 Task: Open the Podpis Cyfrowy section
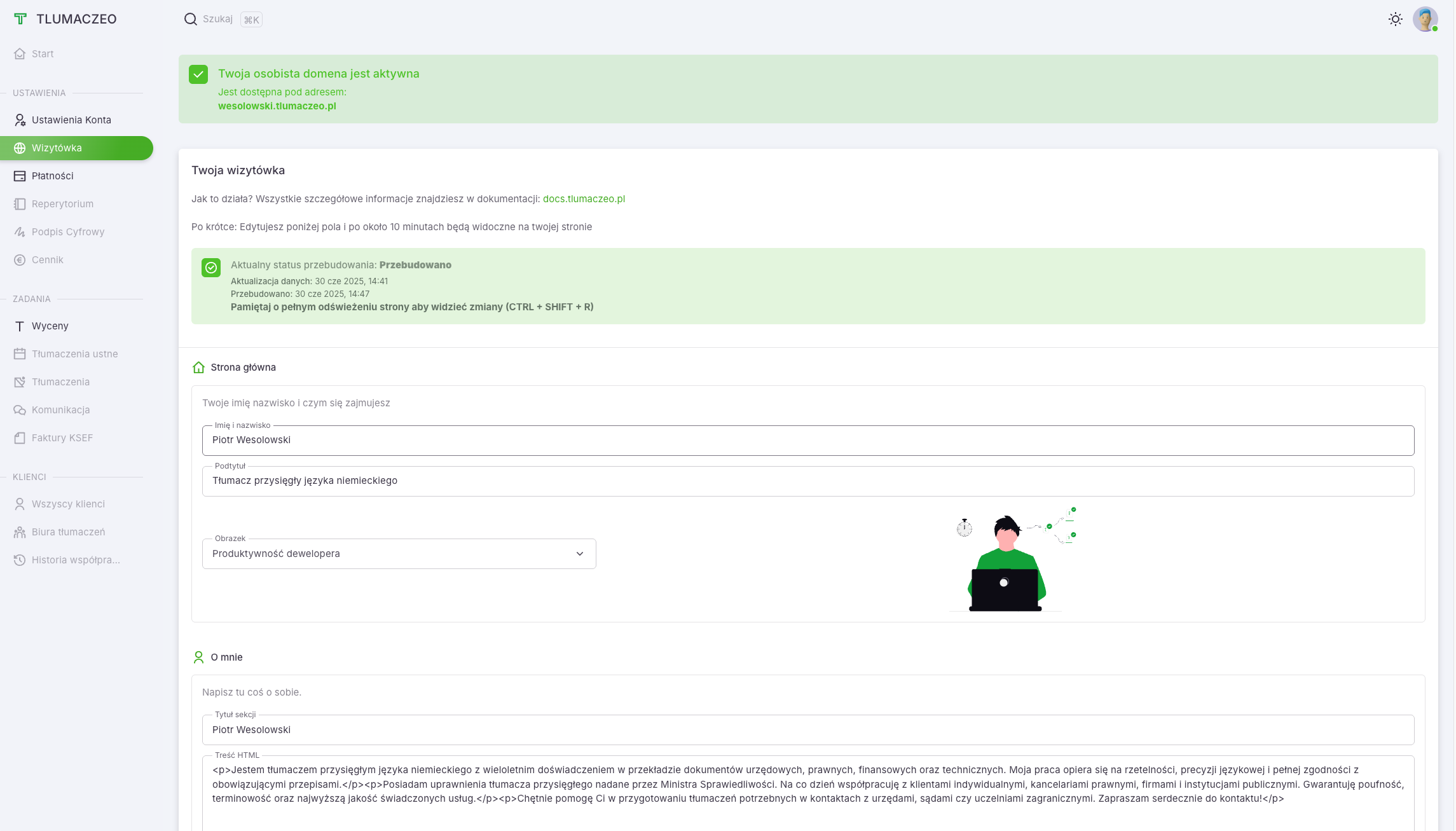[x=67, y=232]
